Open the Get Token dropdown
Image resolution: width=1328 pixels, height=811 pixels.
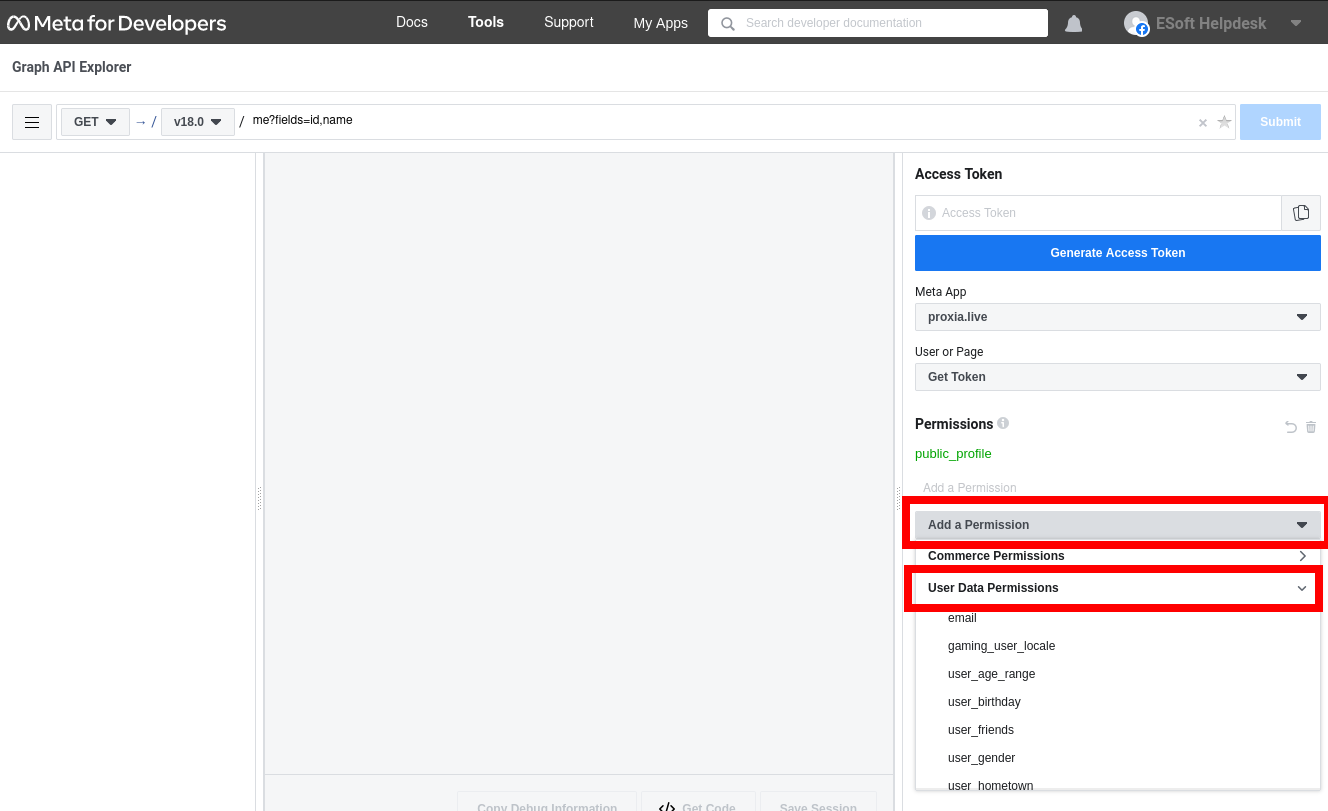1117,377
